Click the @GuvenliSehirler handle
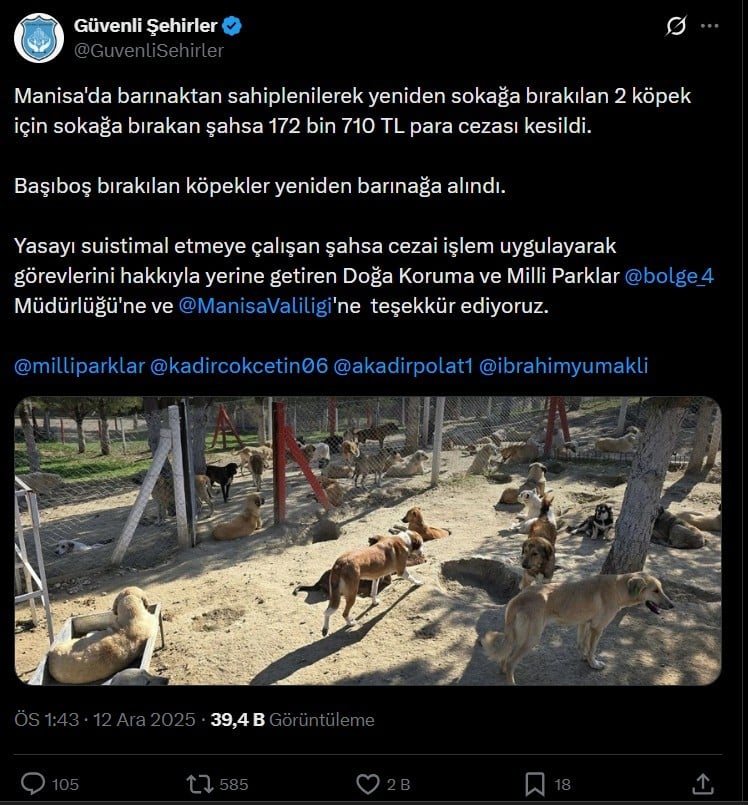 (x=149, y=50)
